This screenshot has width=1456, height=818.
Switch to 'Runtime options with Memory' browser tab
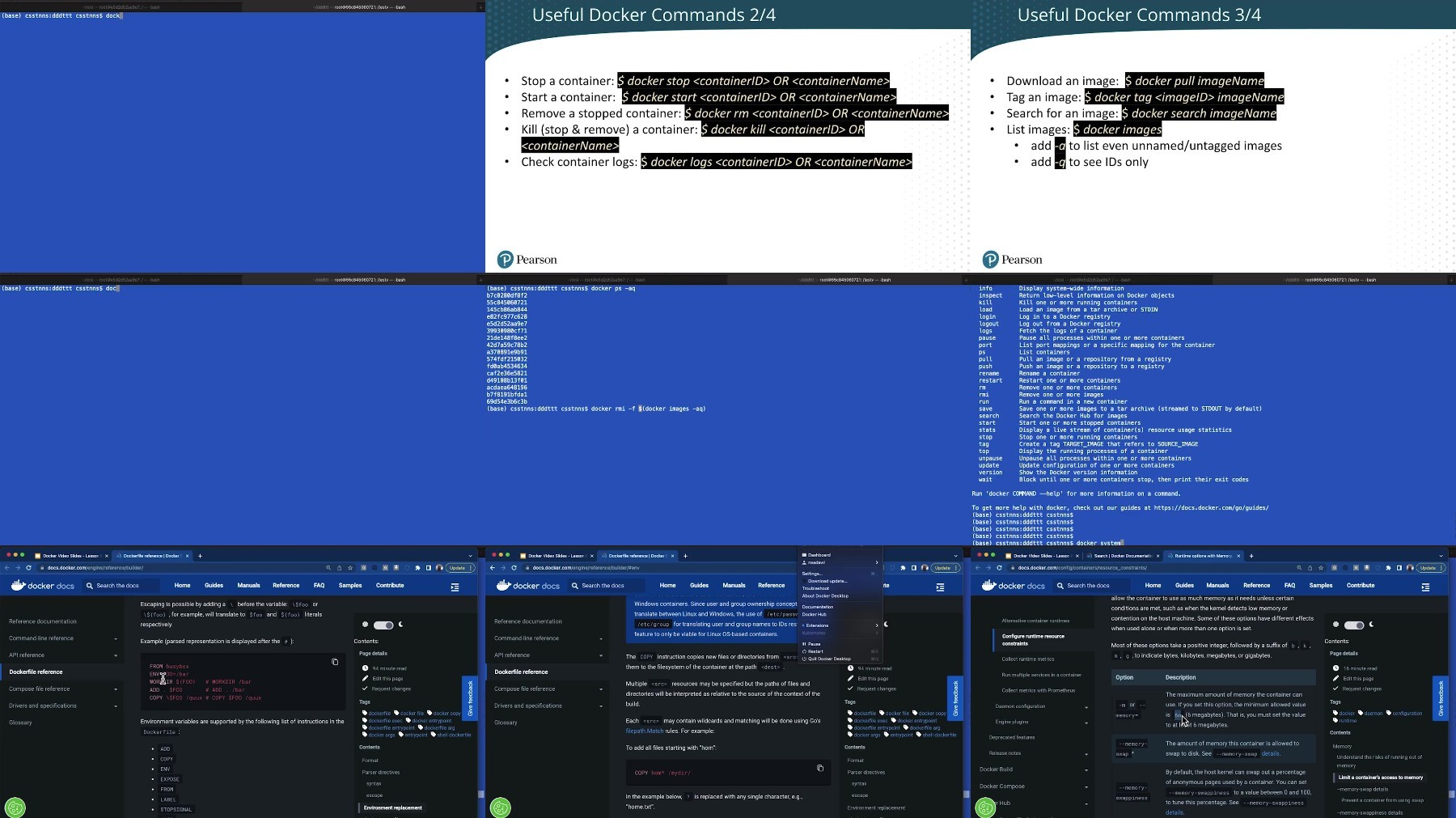point(1202,556)
